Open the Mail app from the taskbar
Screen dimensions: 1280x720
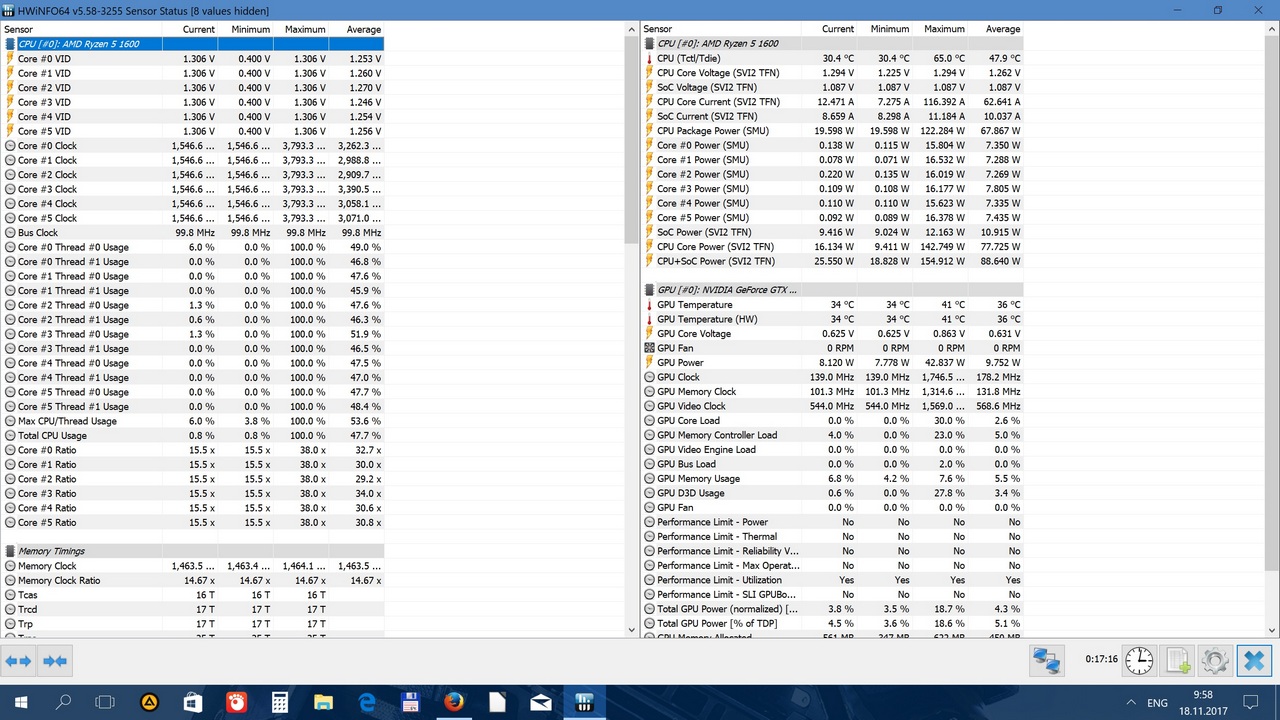click(x=541, y=702)
